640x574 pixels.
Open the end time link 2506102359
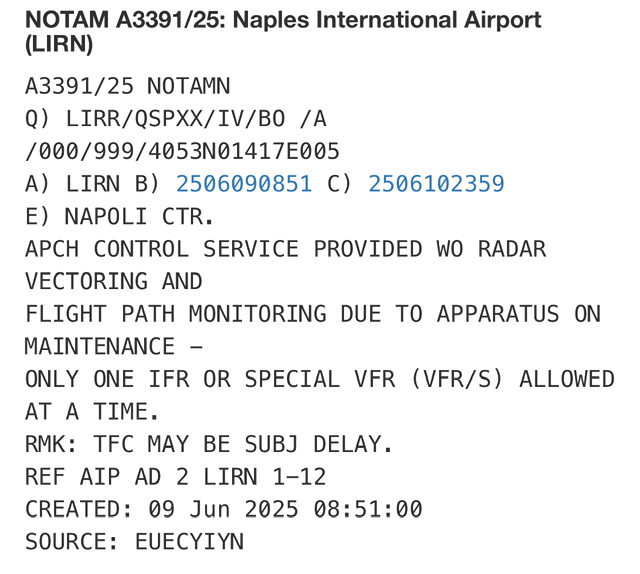(x=436, y=184)
